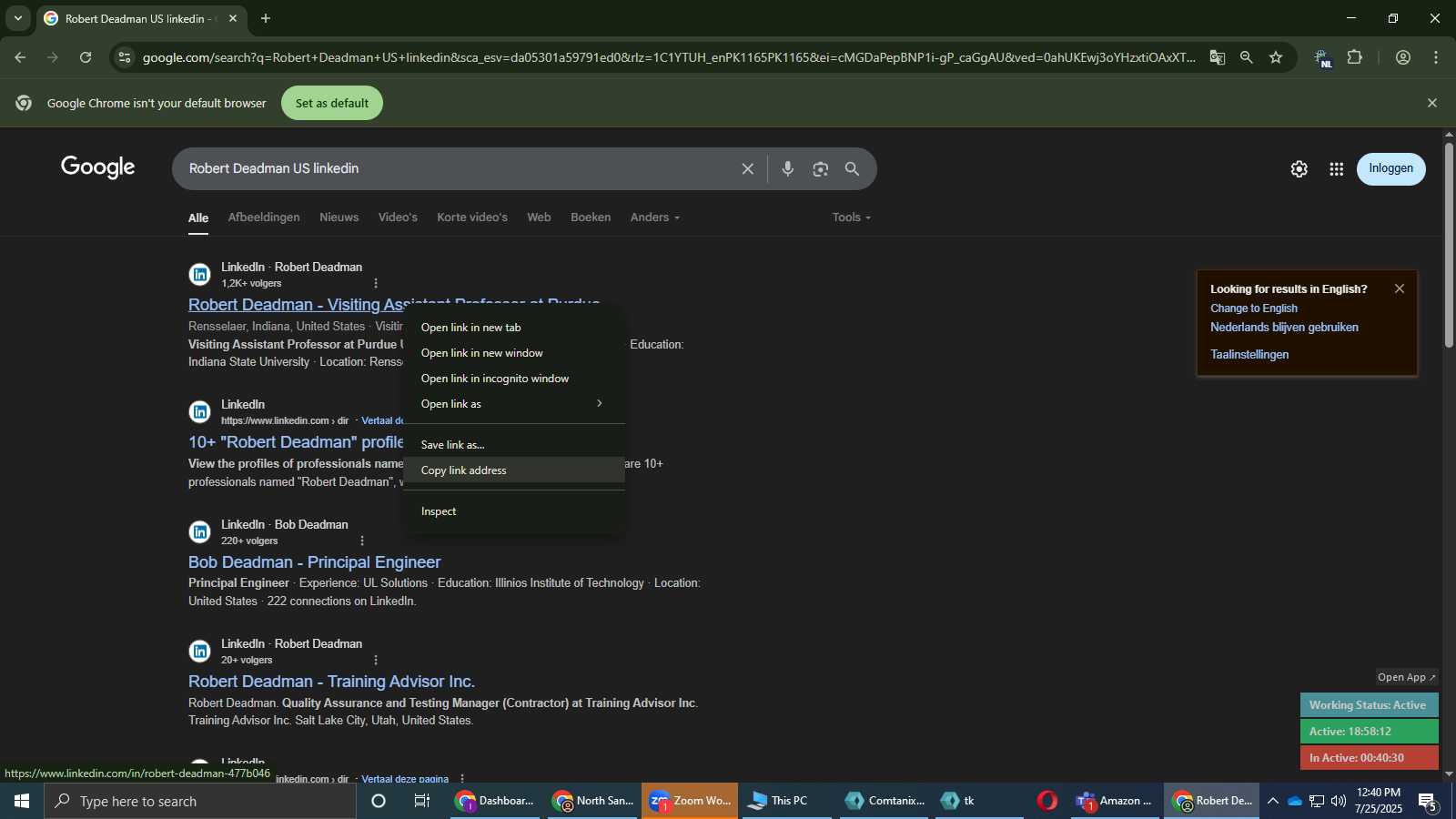Viewport: 1456px width, 819px height.
Task: Open the Task View button
Action: (x=422, y=801)
